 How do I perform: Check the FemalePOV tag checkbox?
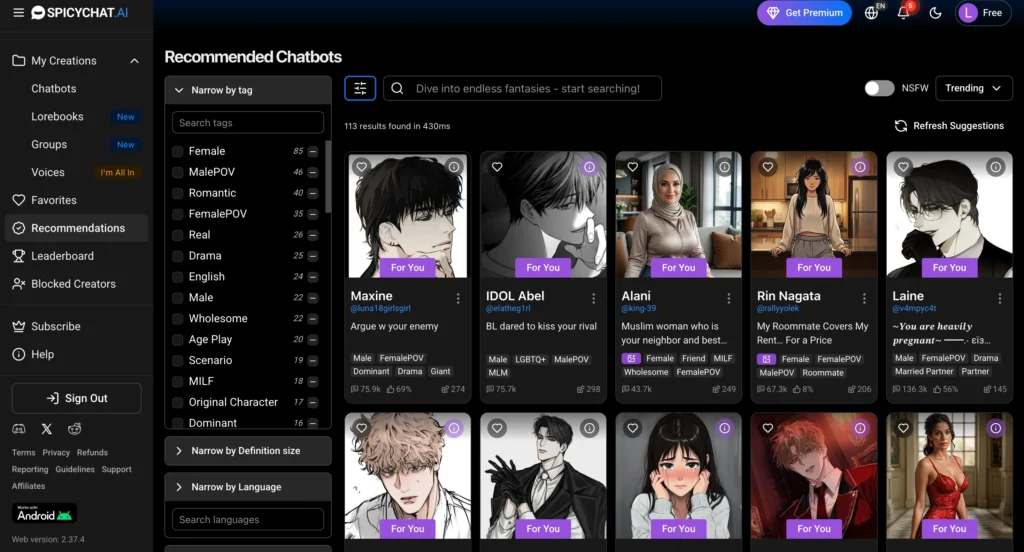pyautogui.click(x=178, y=214)
